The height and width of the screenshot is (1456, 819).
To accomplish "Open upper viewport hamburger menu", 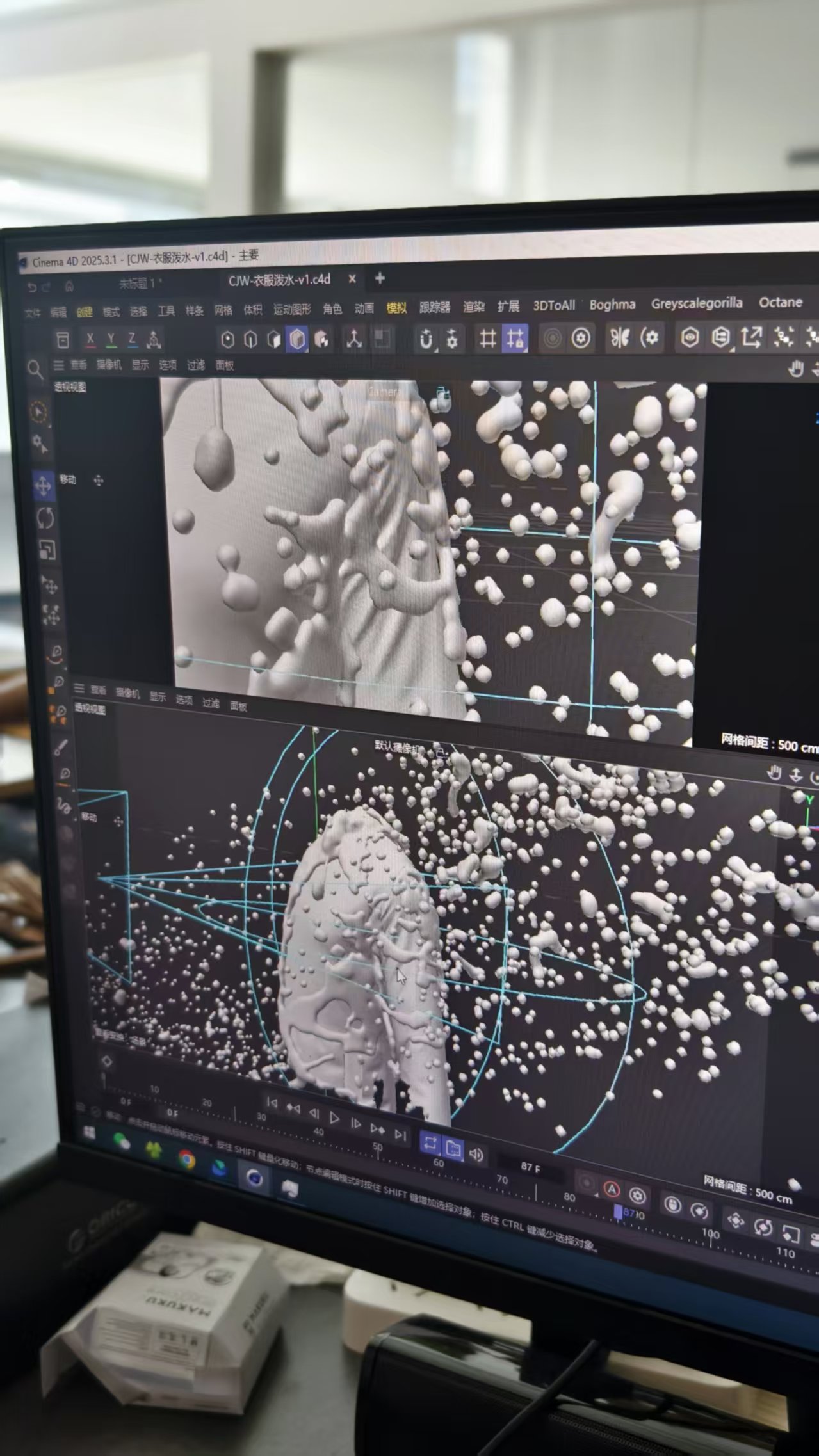I will [x=58, y=365].
